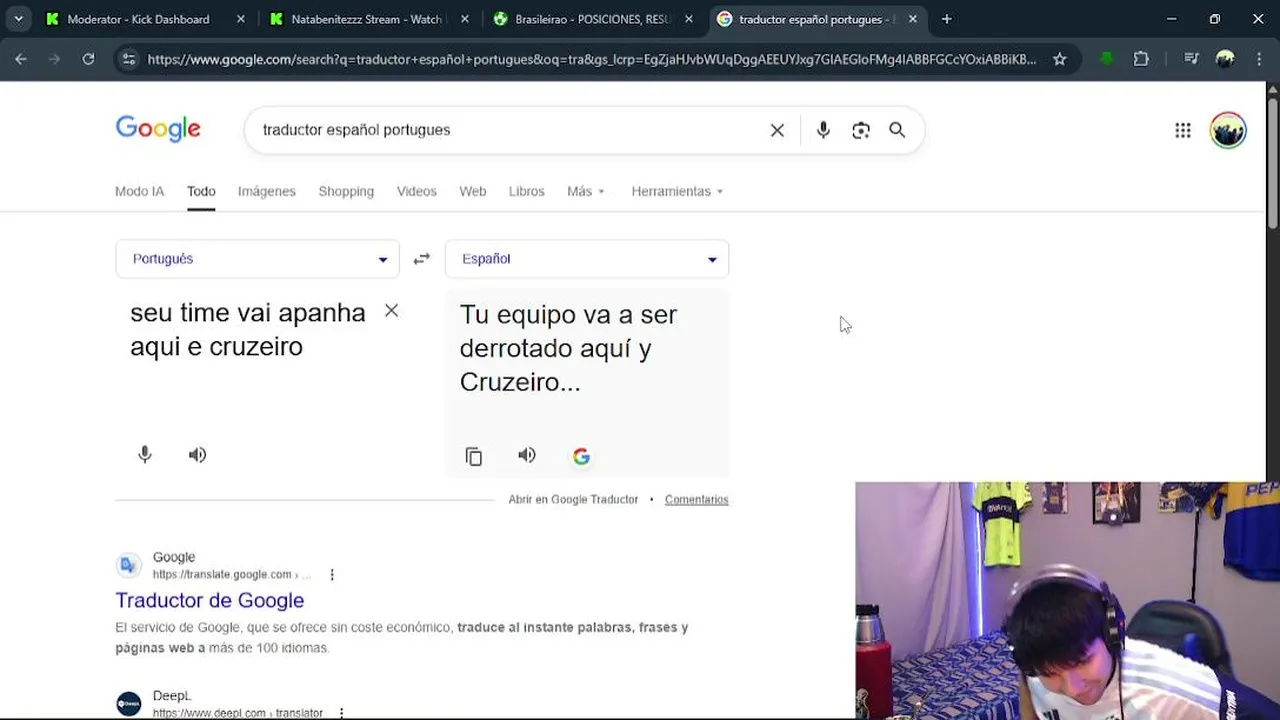
Task: Open the media control toolbar icon
Action: coord(1191,59)
